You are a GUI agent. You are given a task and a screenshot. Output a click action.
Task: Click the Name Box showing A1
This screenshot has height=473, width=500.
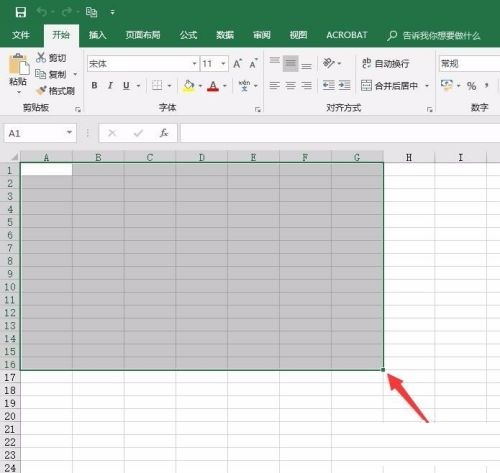(x=40, y=133)
